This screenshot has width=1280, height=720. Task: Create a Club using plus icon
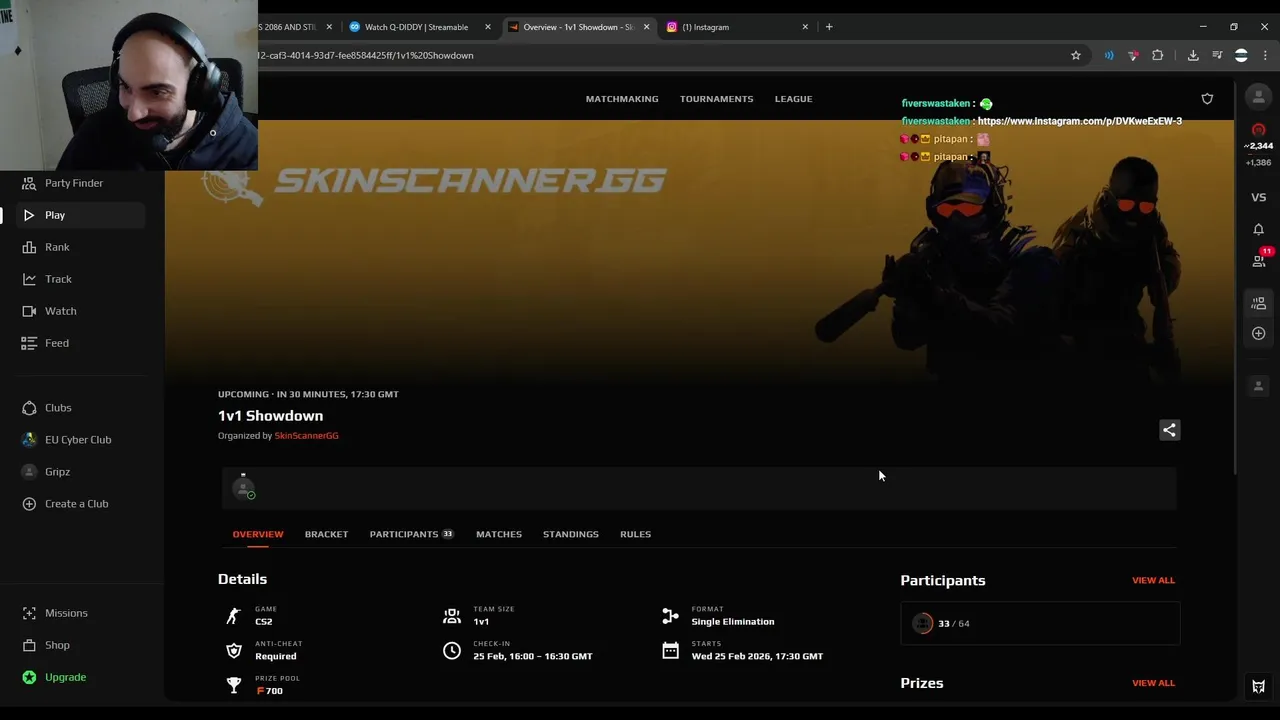[x=29, y=504]
